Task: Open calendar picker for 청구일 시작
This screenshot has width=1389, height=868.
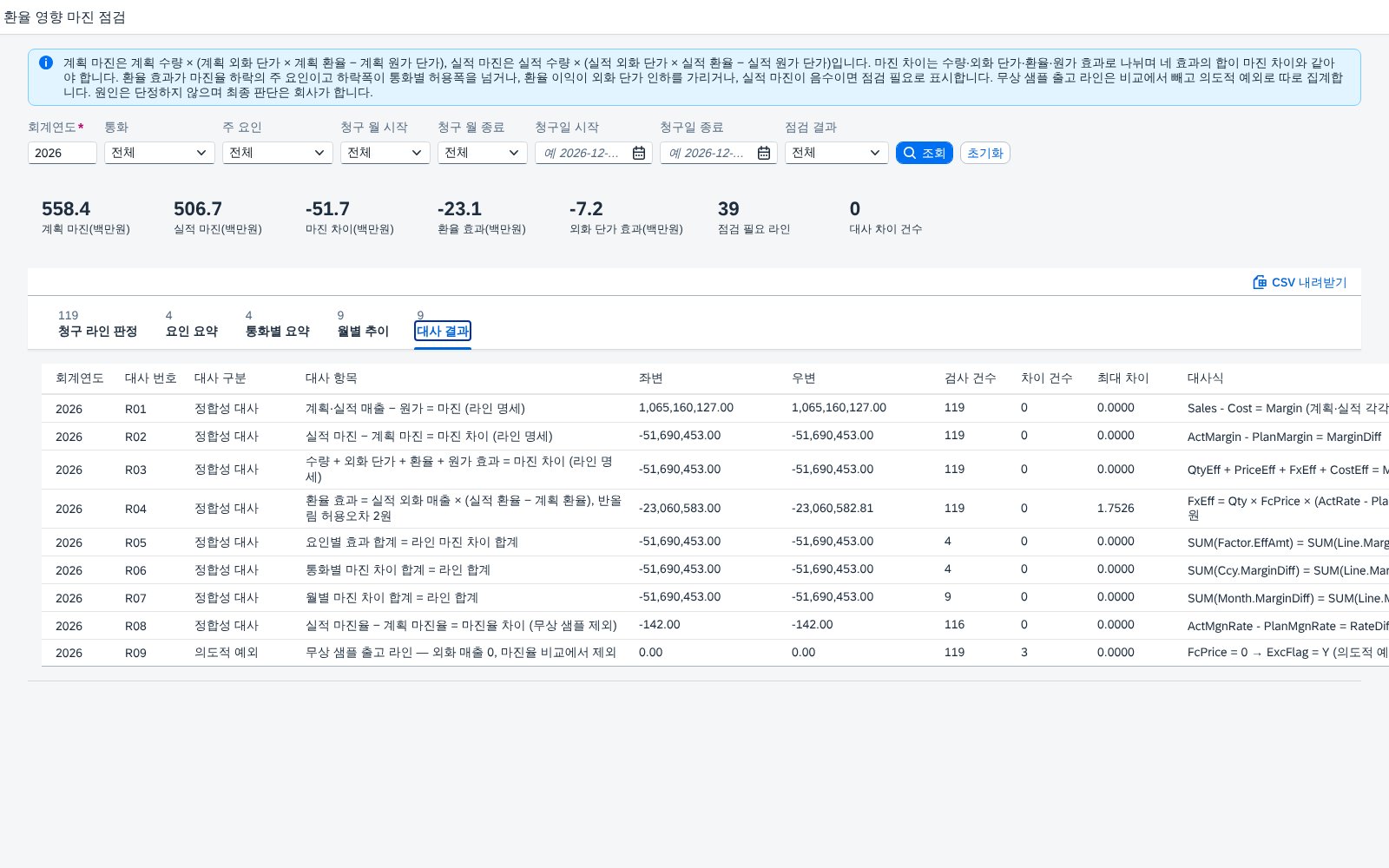Action: [x=639, y=153]
